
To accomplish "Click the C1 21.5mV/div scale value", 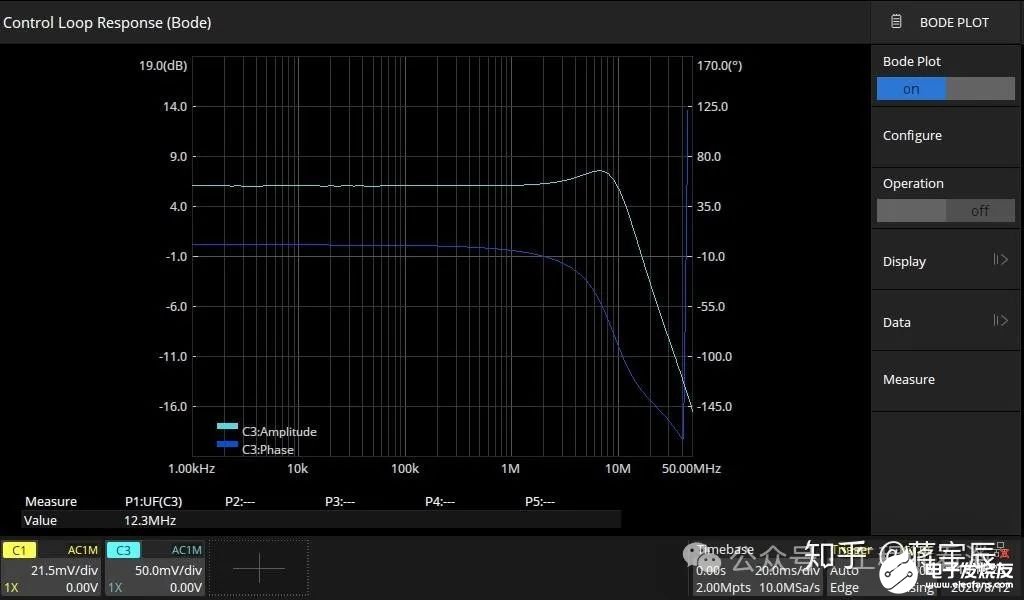I will click(64, 570).
